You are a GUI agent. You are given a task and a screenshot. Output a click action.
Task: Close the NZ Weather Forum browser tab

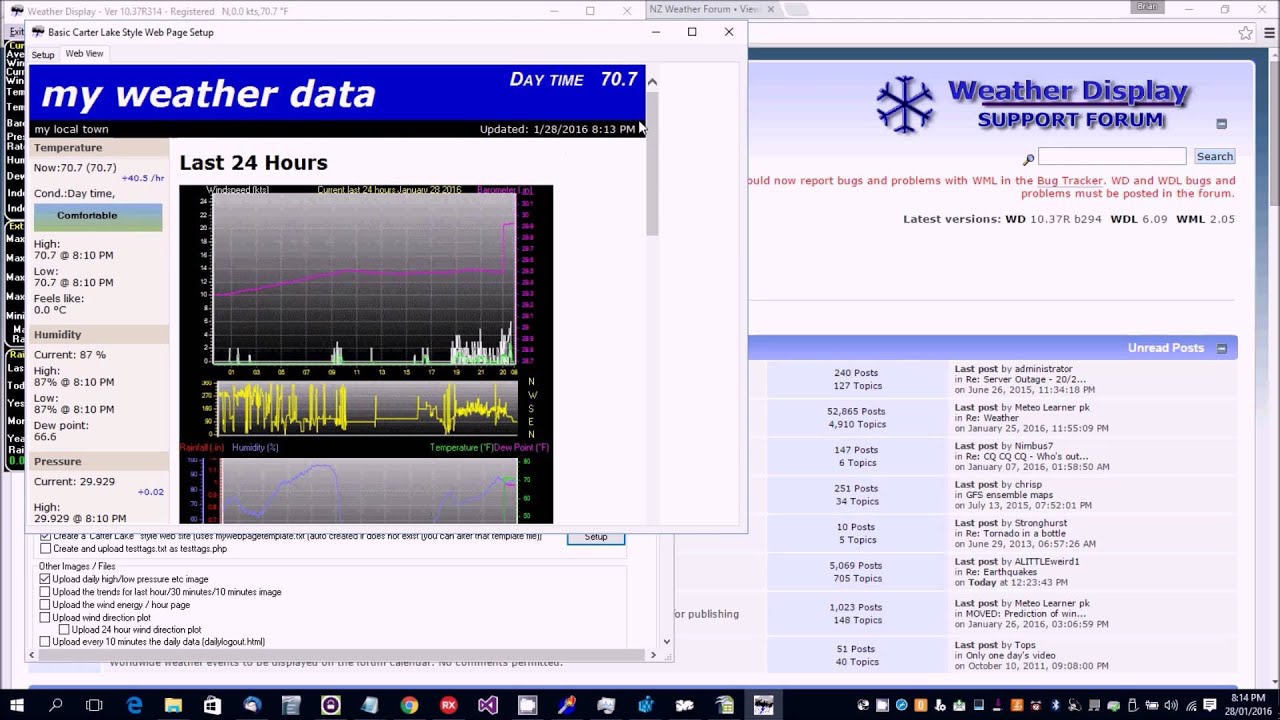[770, 9]
